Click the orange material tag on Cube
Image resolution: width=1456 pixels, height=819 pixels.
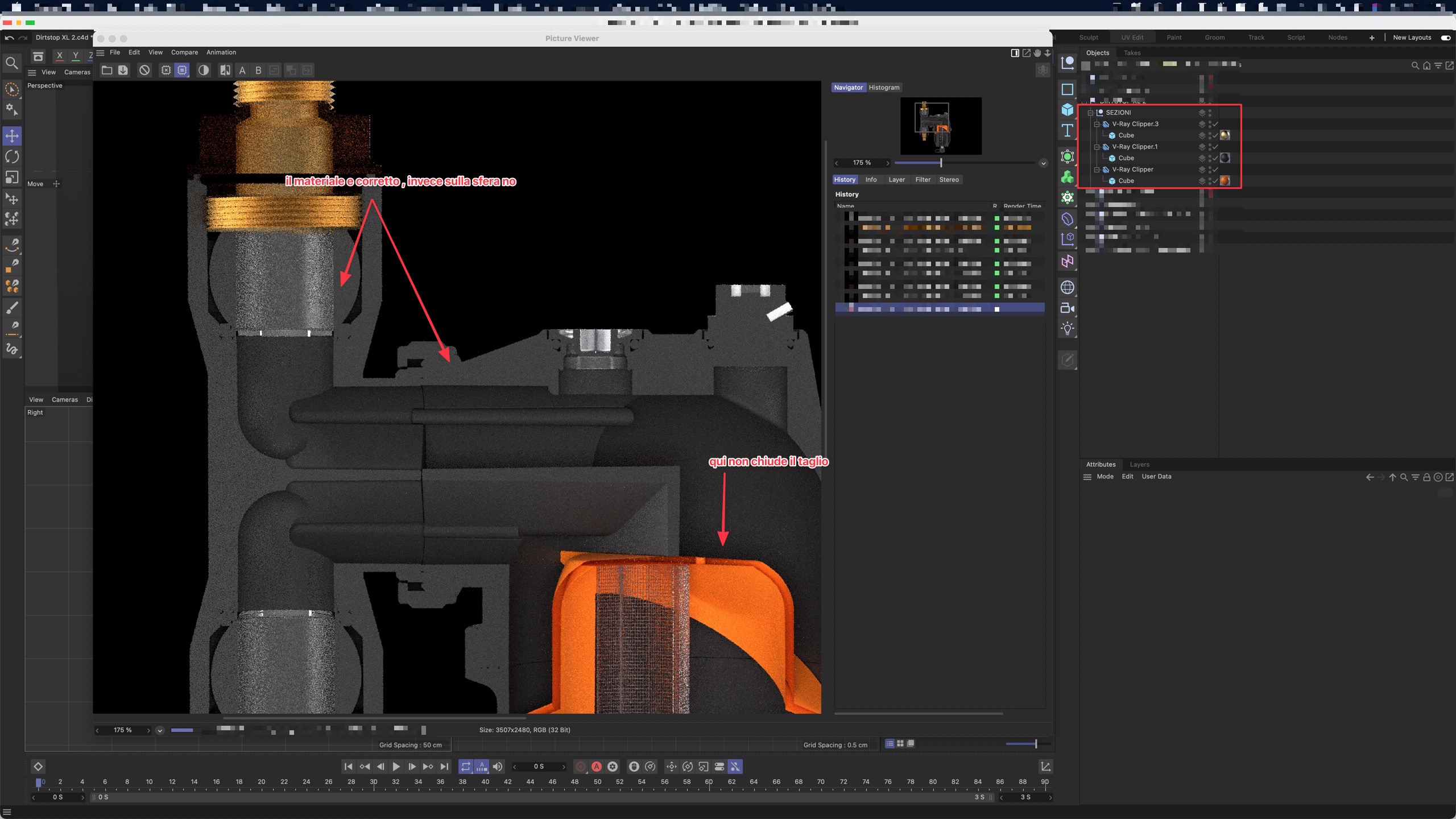tap(1225, 181)
